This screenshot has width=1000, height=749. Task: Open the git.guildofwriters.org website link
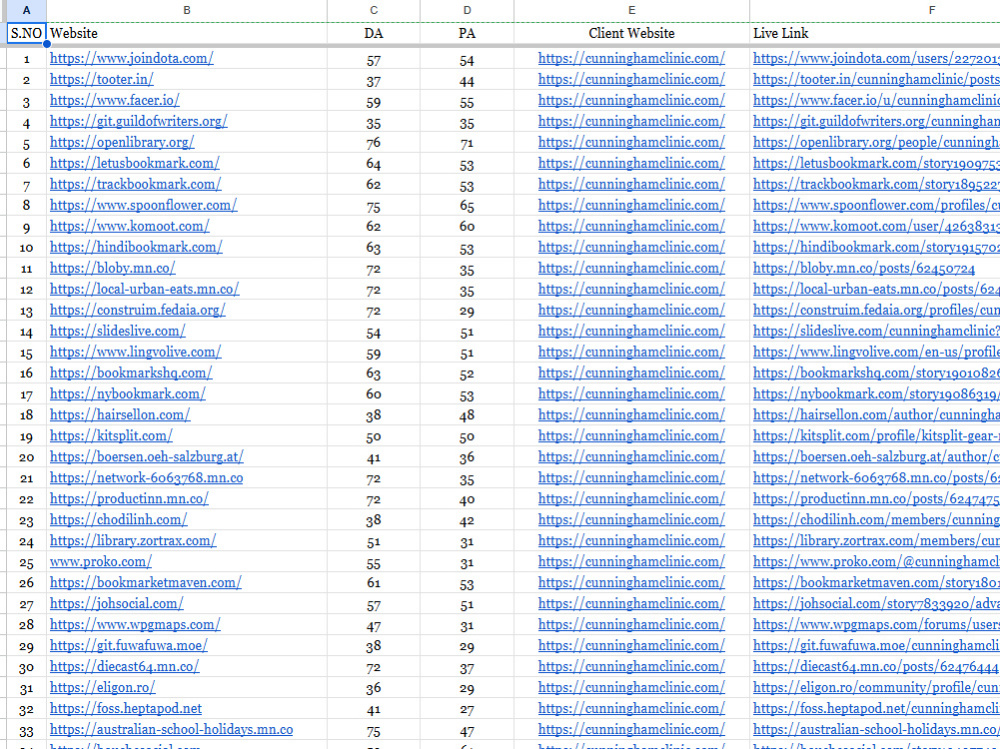138,121
